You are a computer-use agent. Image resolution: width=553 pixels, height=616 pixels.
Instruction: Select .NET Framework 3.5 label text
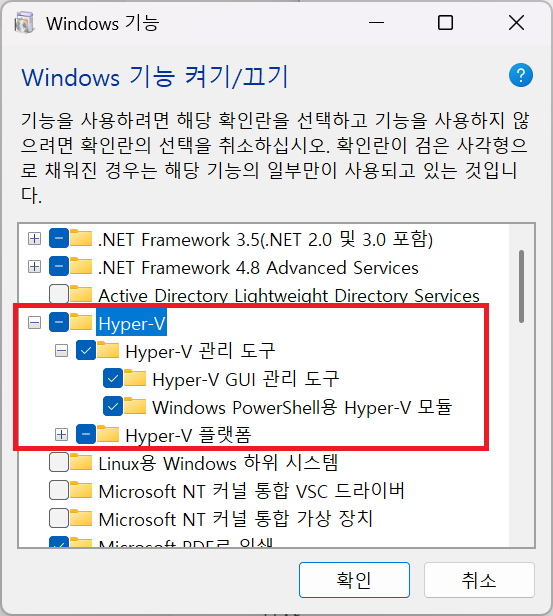[x=266, y=239]
